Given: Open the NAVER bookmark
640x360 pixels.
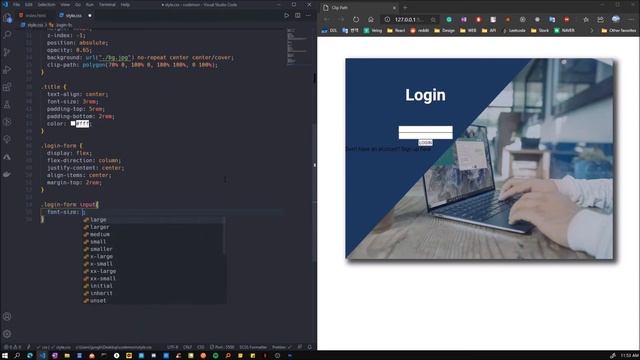Looking at the screenshot, I should click(564, 30).
